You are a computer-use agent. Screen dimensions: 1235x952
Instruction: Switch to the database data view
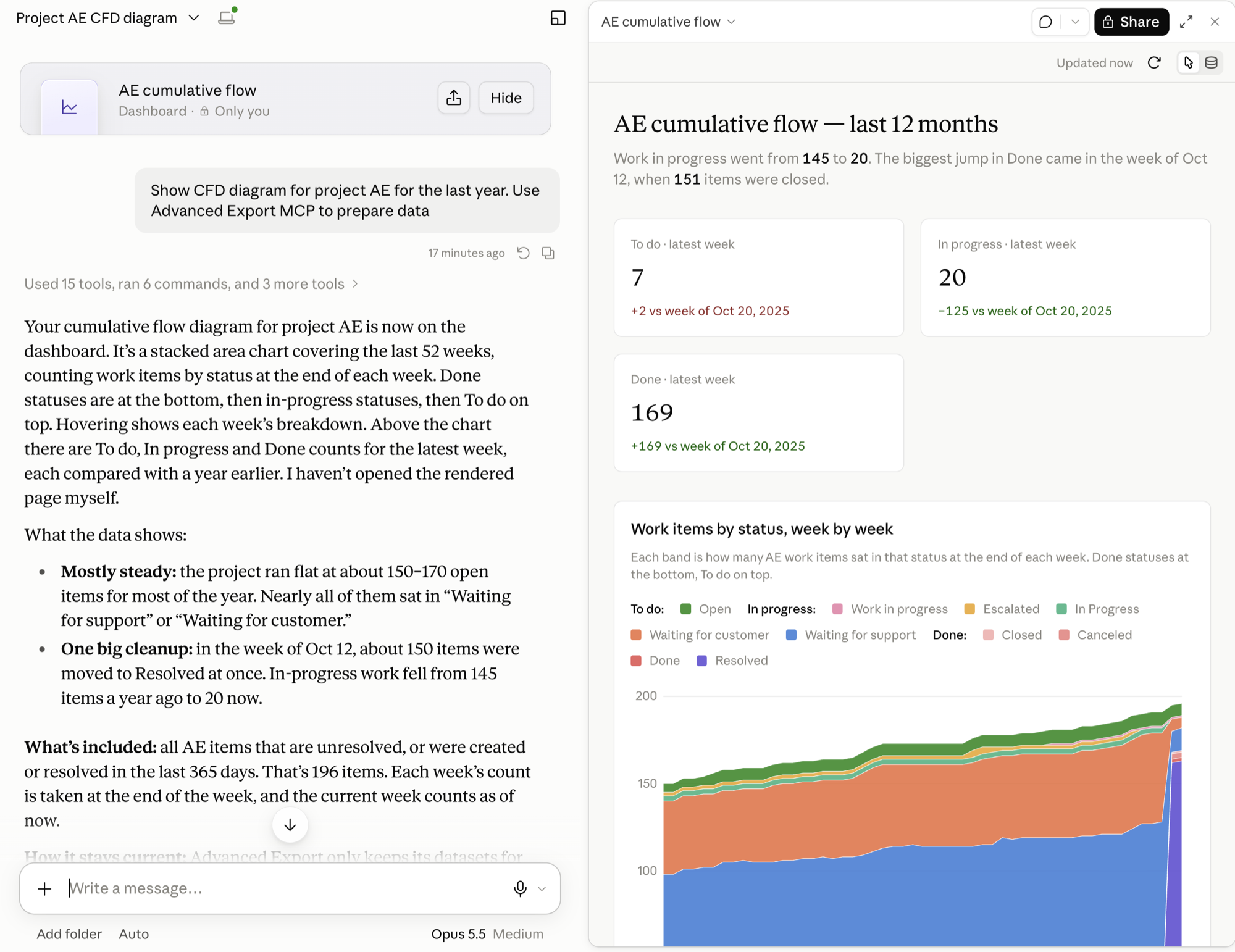click(1211, 62)
